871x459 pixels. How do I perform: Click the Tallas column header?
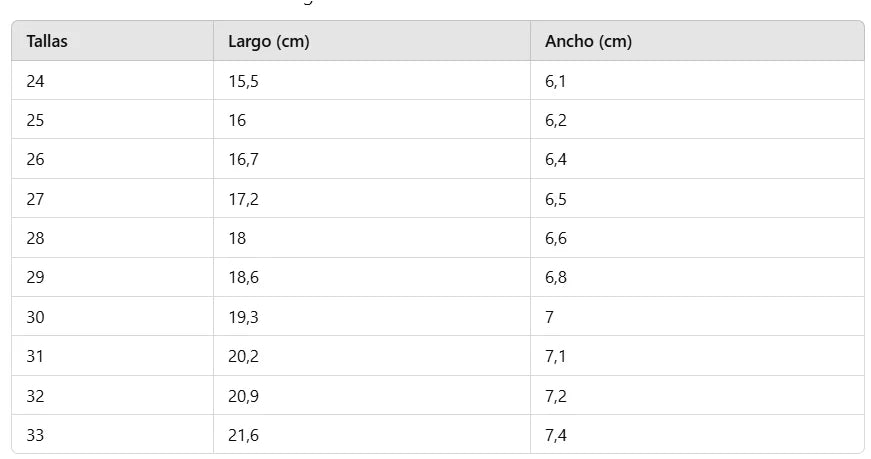click(x=47, y=42)
